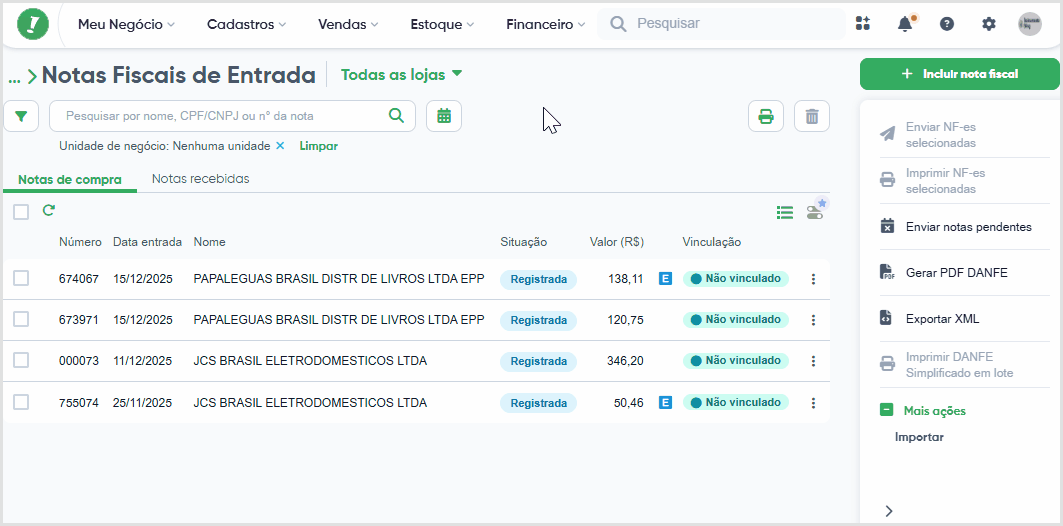Viewport: 1063px width, 526px height.
Task: Open the help question mark icon
Action: coord(947,24)
